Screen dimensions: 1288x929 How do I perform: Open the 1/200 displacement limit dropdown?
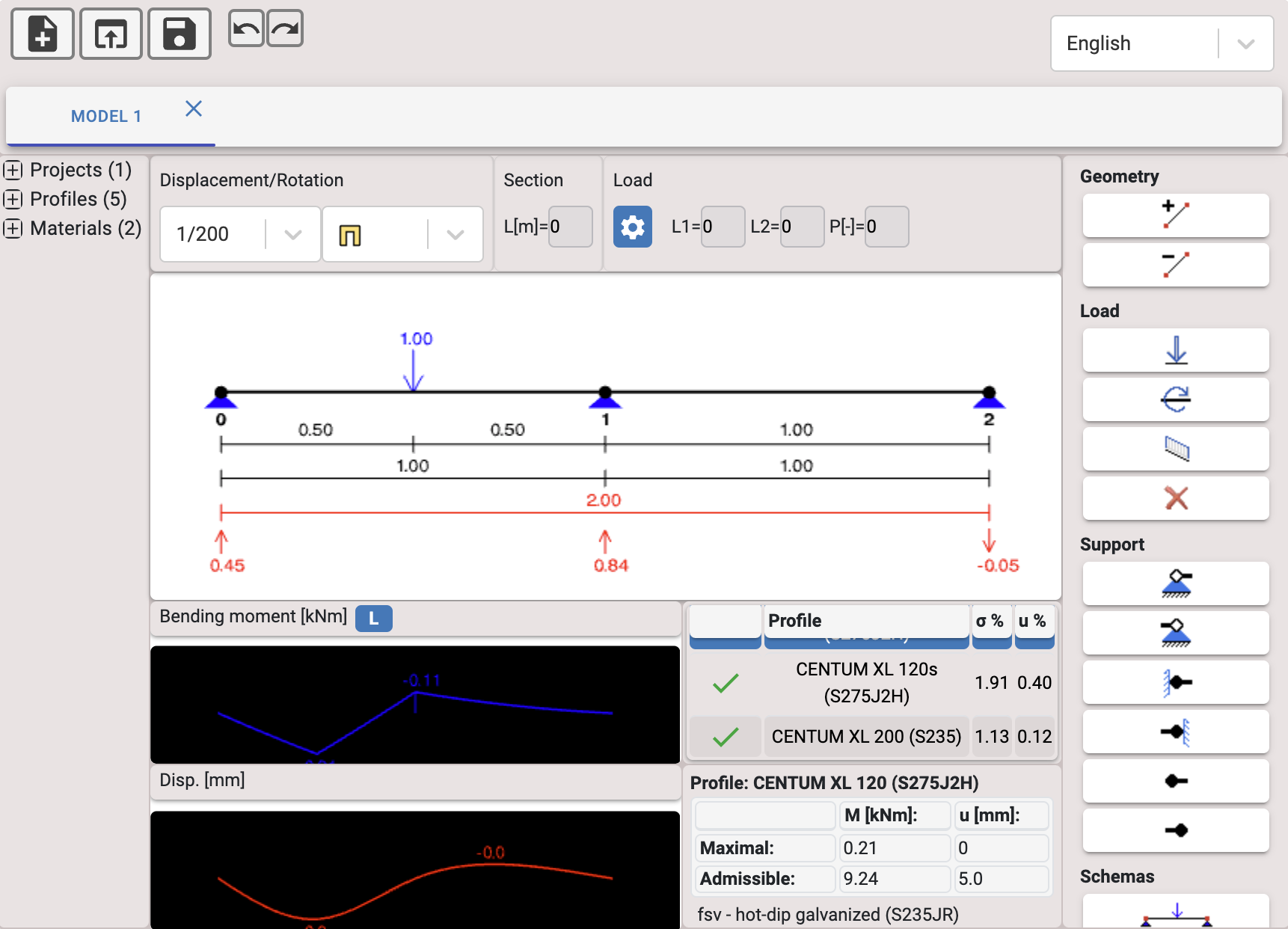(x=240, y=234)
